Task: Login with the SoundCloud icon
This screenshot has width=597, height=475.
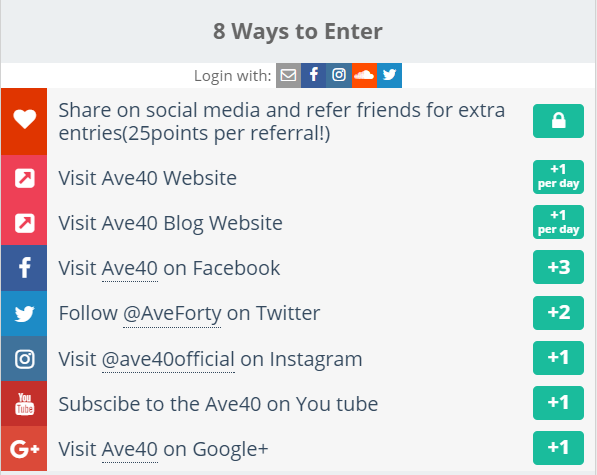Action: [x=364, y=75]
